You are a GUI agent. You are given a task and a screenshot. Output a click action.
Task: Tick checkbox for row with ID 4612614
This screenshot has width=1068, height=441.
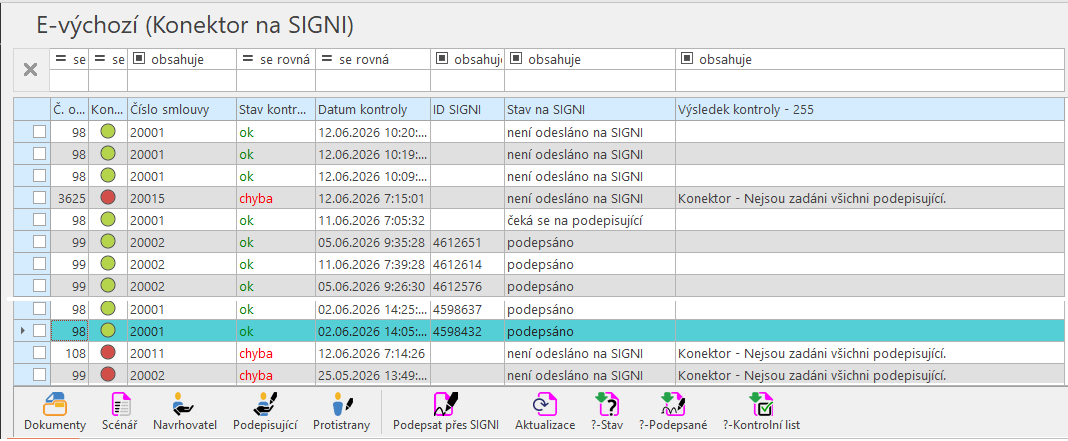tap(40, 264)
